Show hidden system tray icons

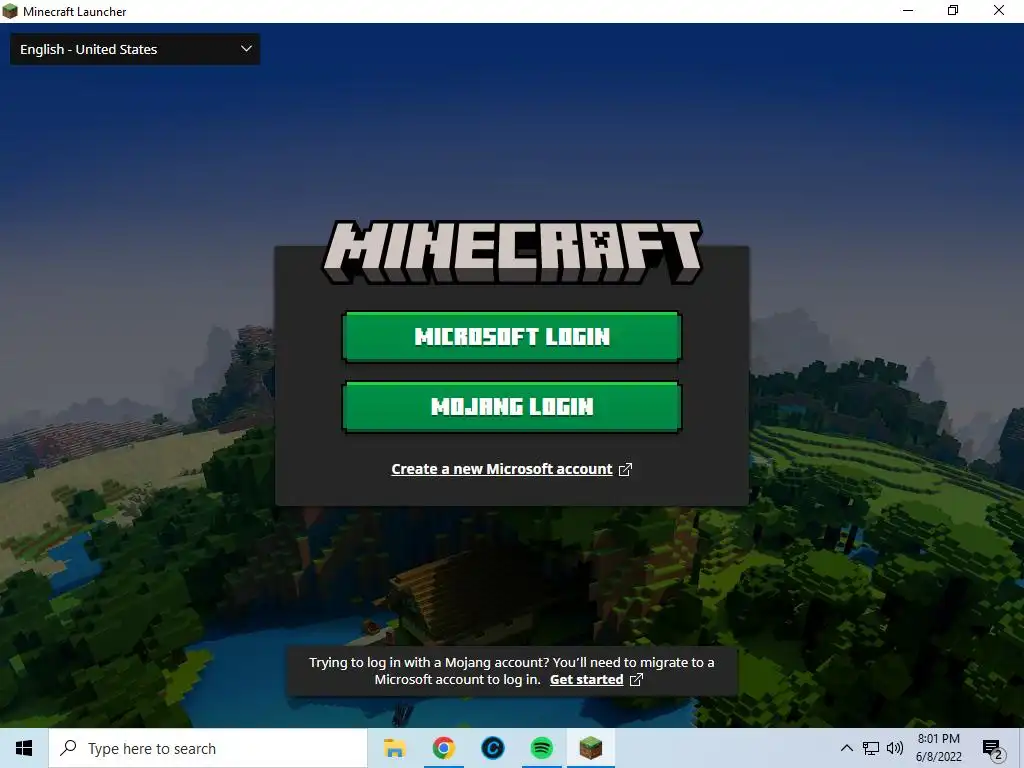click(846, 748)
